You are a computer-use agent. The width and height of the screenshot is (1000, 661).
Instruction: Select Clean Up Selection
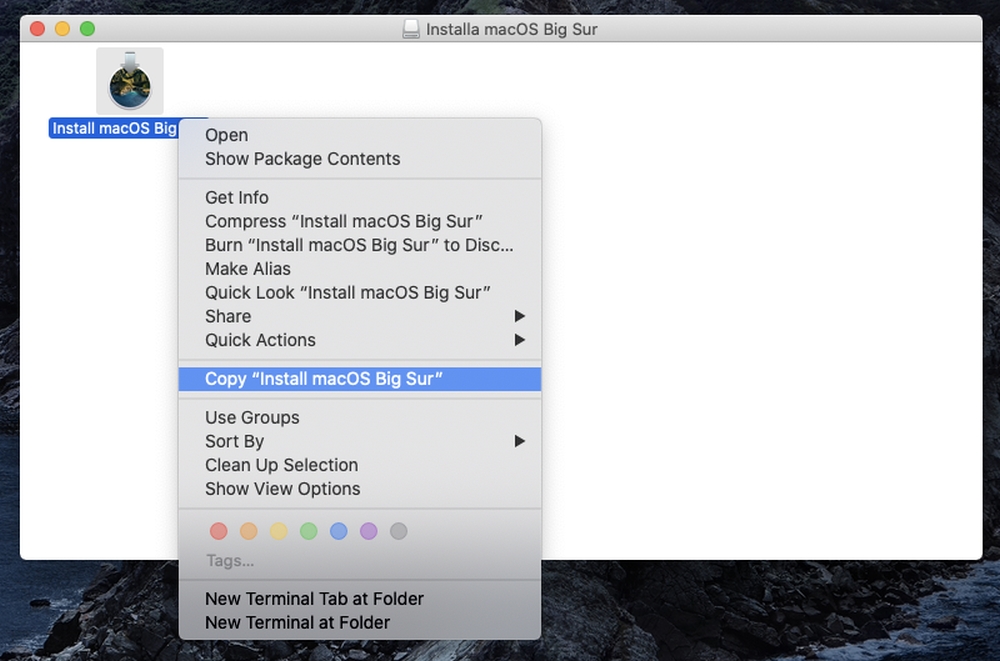[360, 465]
